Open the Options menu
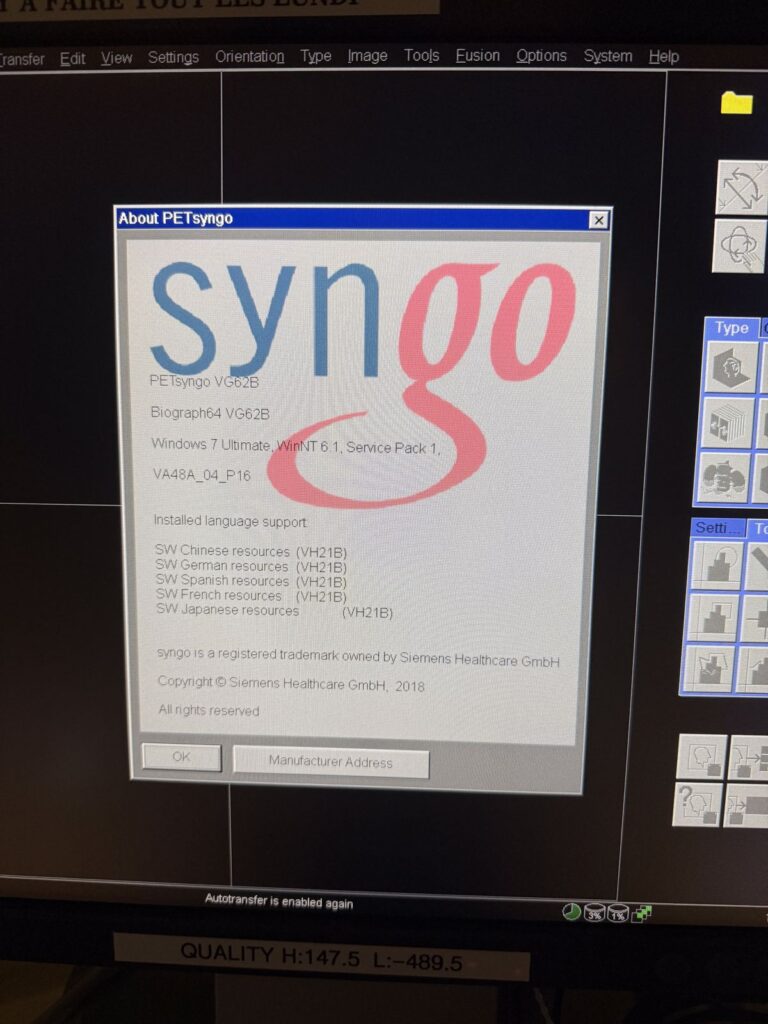Viewport: 768px width, 1024px height. [541, 56]
